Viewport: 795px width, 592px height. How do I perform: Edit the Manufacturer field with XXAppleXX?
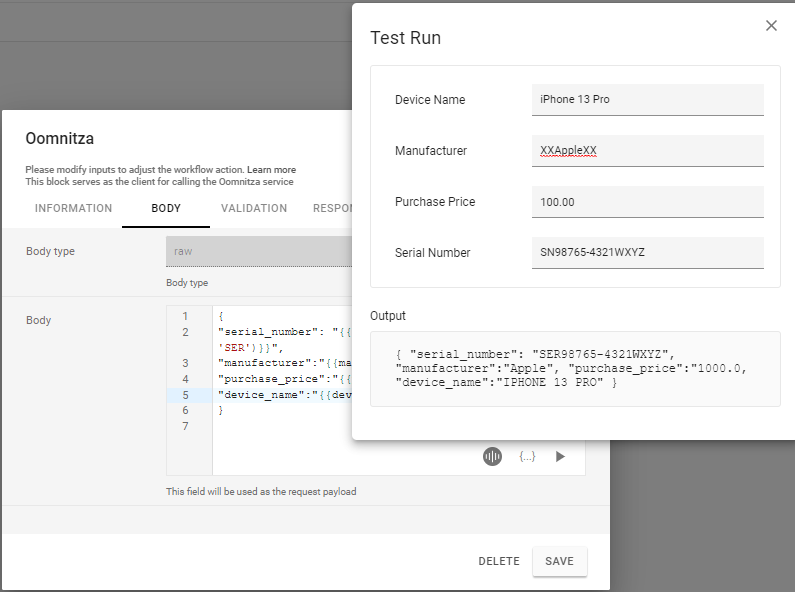647,151
